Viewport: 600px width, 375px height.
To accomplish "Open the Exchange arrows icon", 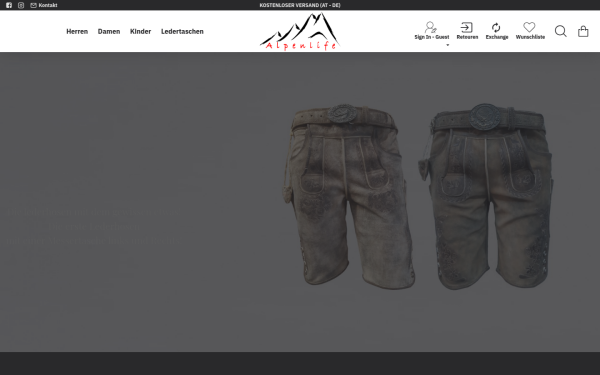I will pos(496,28).
